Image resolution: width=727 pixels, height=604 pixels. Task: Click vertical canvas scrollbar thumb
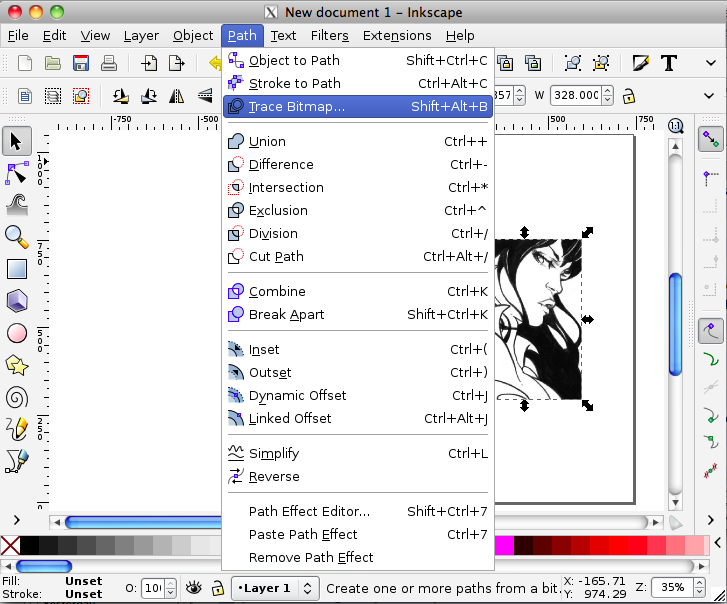click(676, 324)
